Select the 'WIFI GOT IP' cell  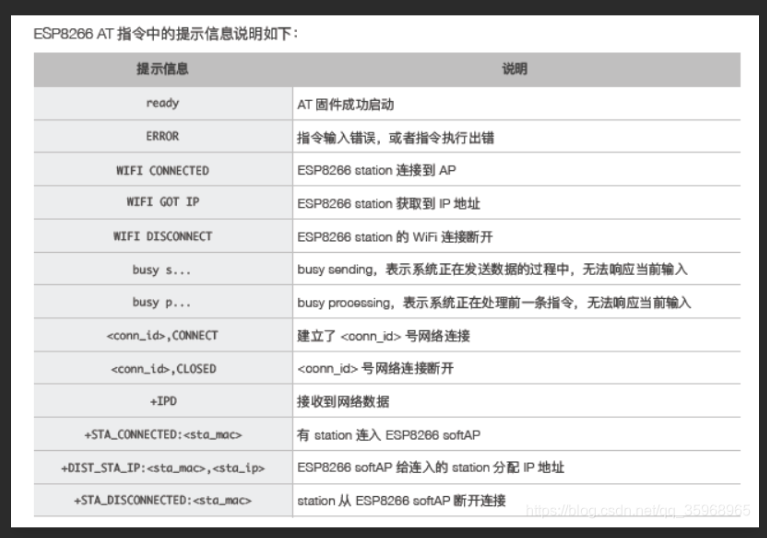162,202
